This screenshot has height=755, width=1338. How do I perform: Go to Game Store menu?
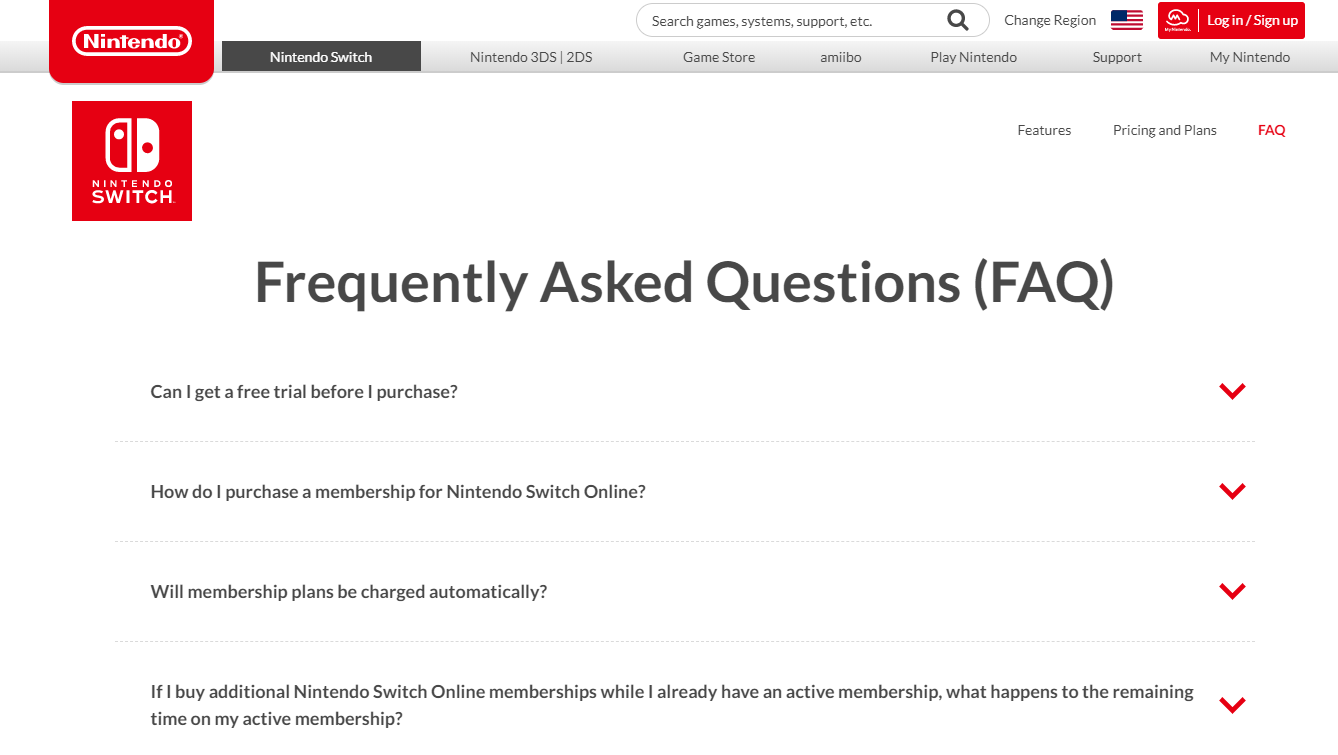coord(719,57)
